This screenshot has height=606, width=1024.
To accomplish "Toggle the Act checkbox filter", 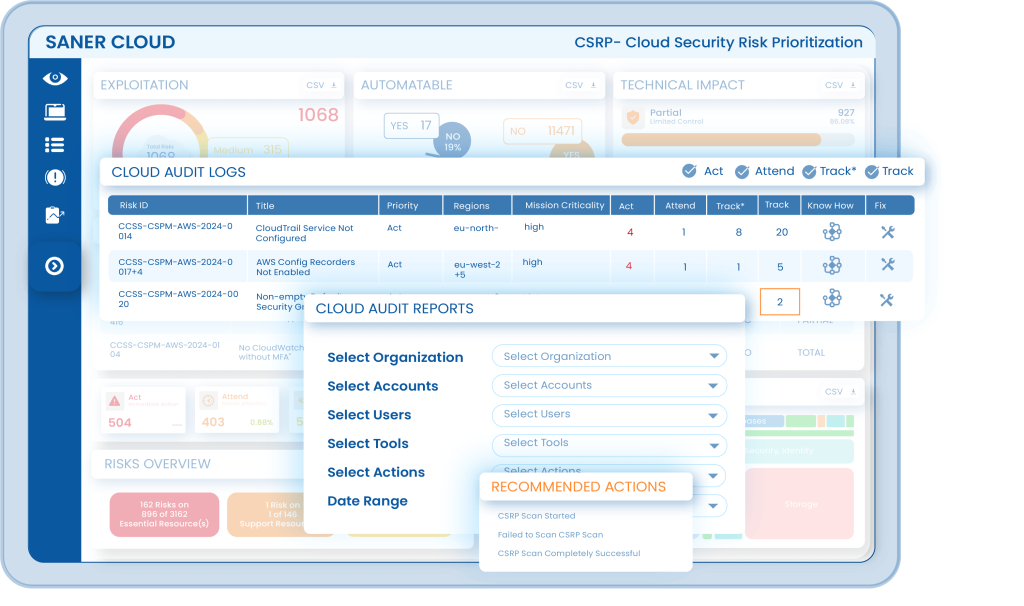I will (690, 171).
